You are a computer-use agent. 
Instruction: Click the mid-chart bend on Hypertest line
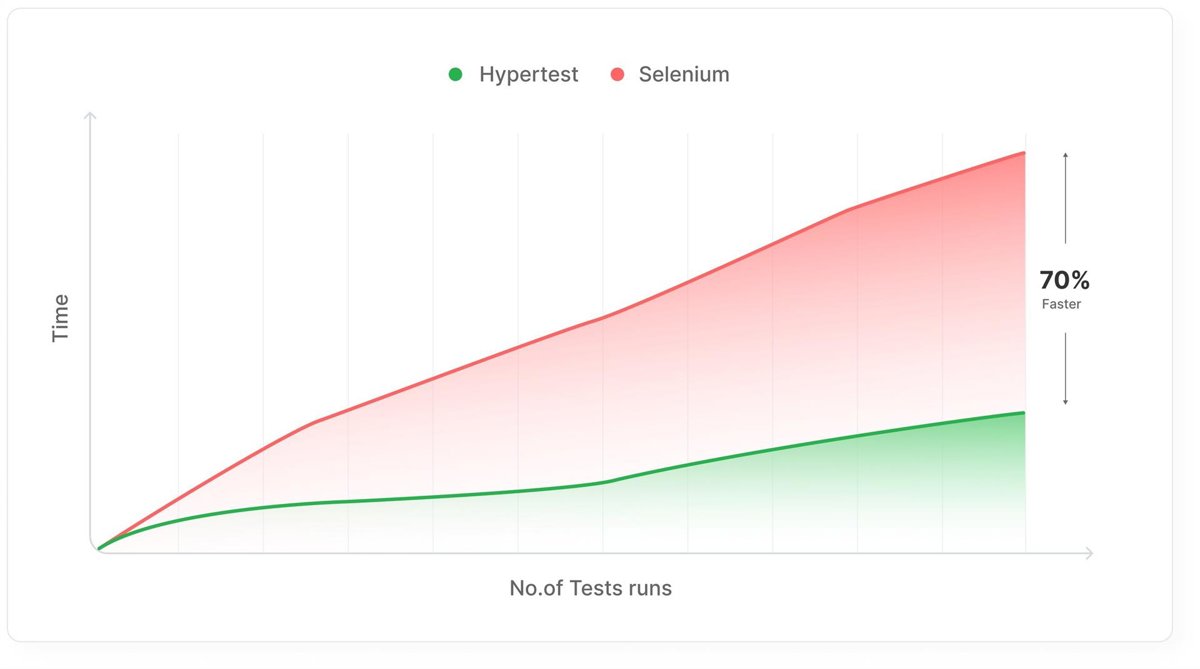(607, 482)
